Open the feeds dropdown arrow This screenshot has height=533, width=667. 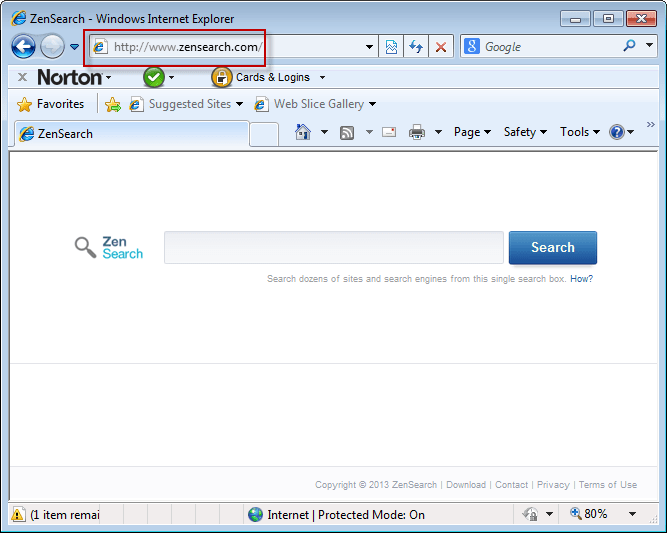(x=369, y=132)
